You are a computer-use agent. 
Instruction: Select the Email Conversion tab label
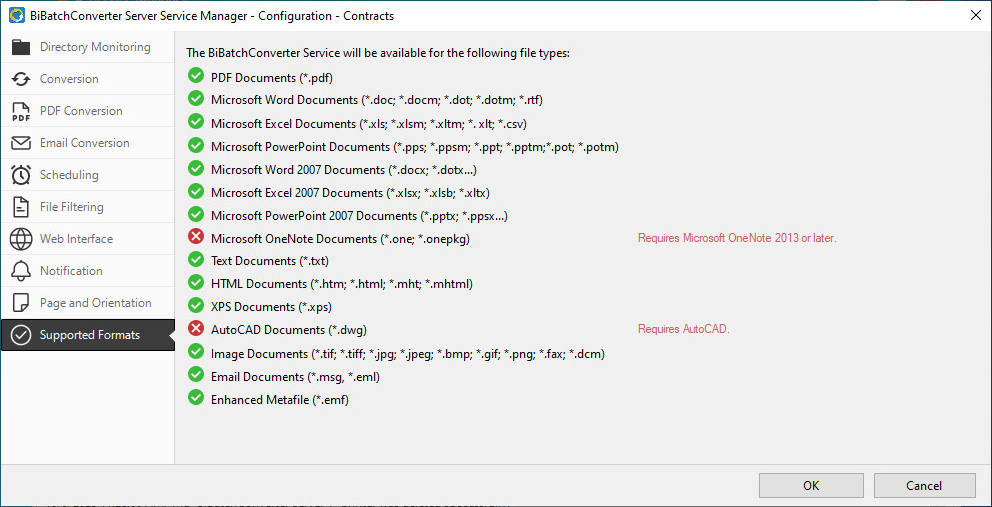(85, 143)
